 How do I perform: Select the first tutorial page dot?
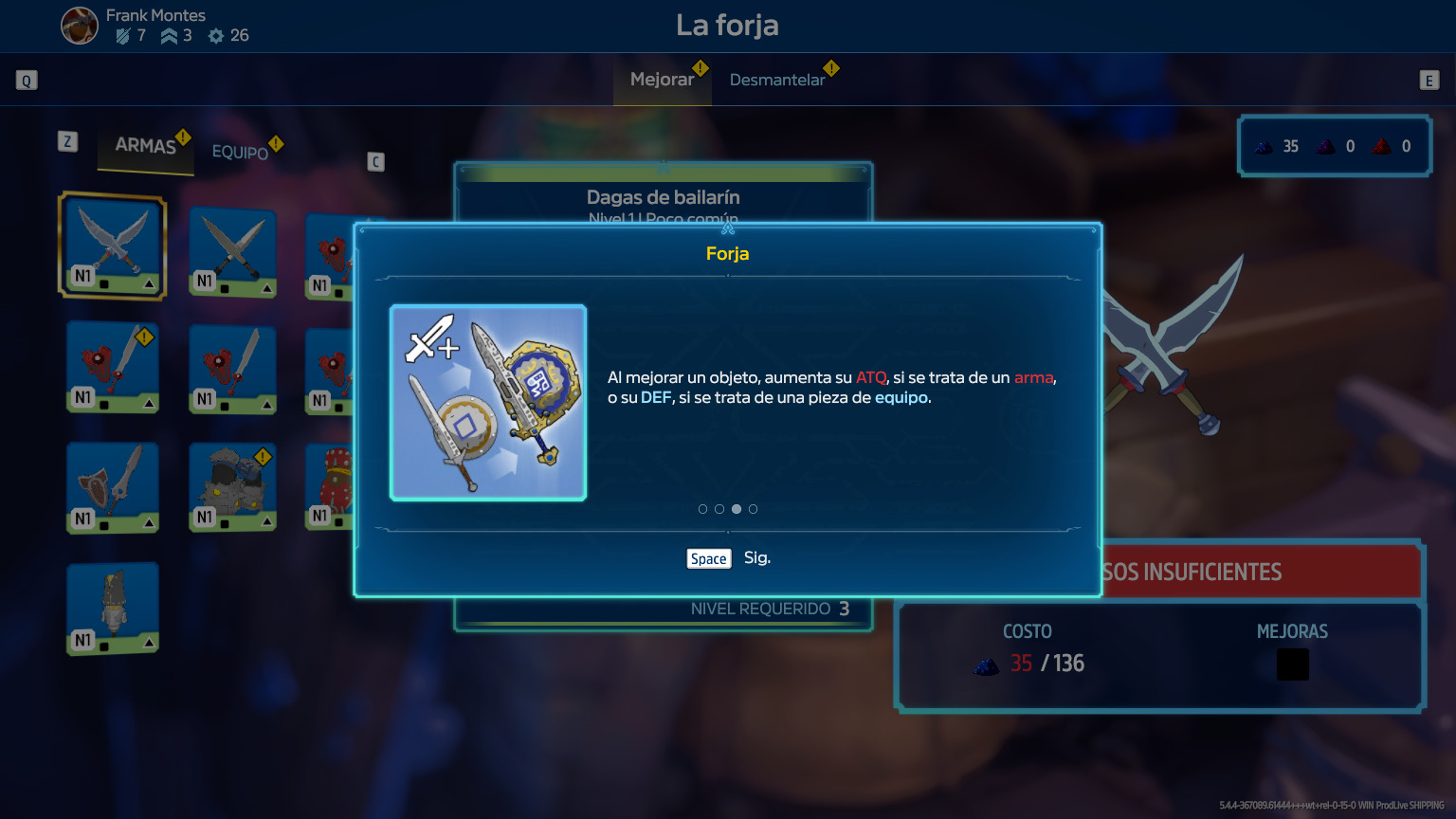[x=702, y=509]
